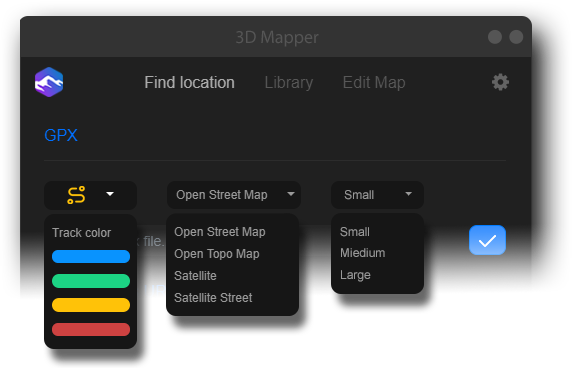Open the Library tab
Screen dimensions: 573x368
(x=289, y=83)
